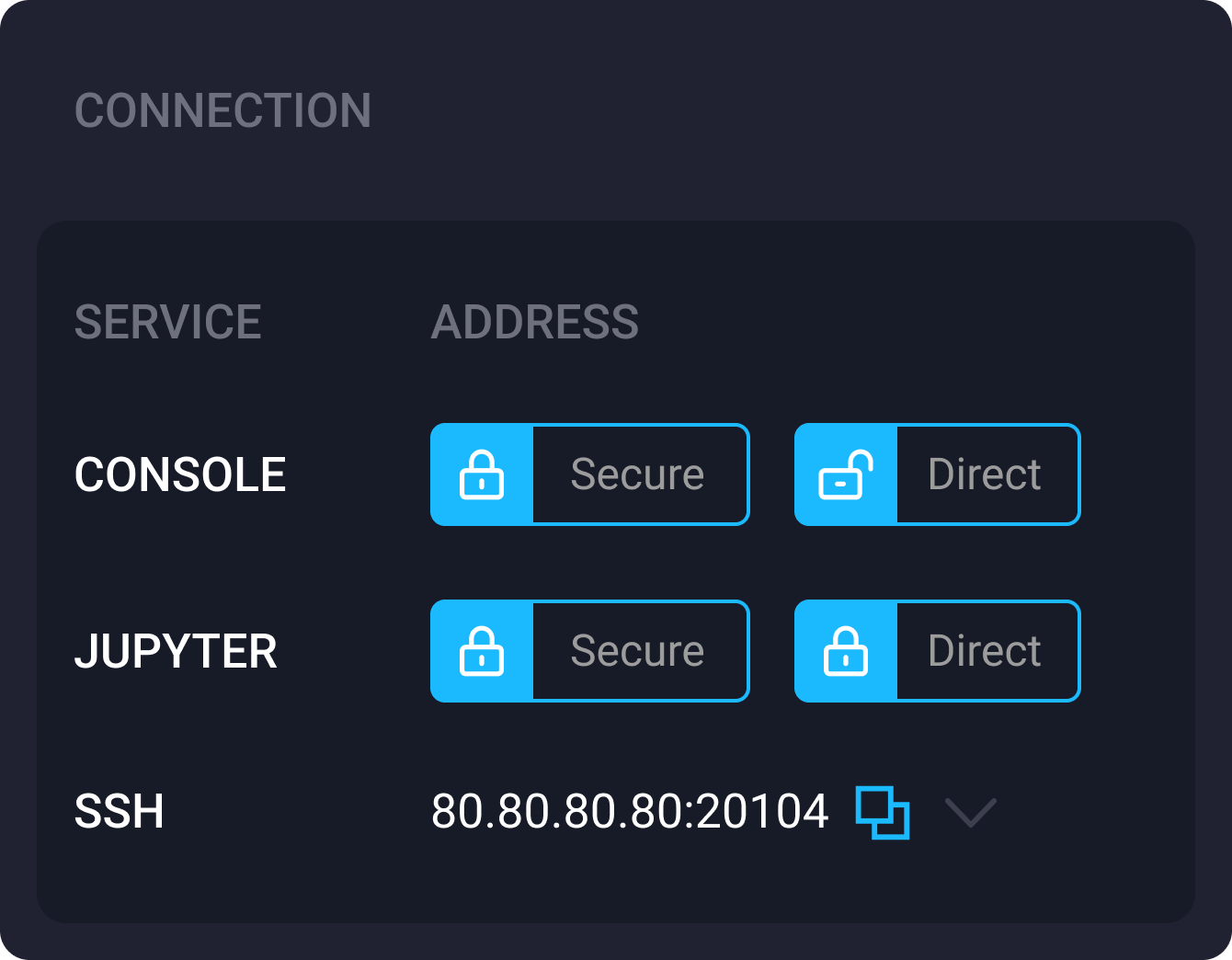Click the padlock icon on Jupyter Direct
The image size is (1232, 960).
[x=846, y=651]
